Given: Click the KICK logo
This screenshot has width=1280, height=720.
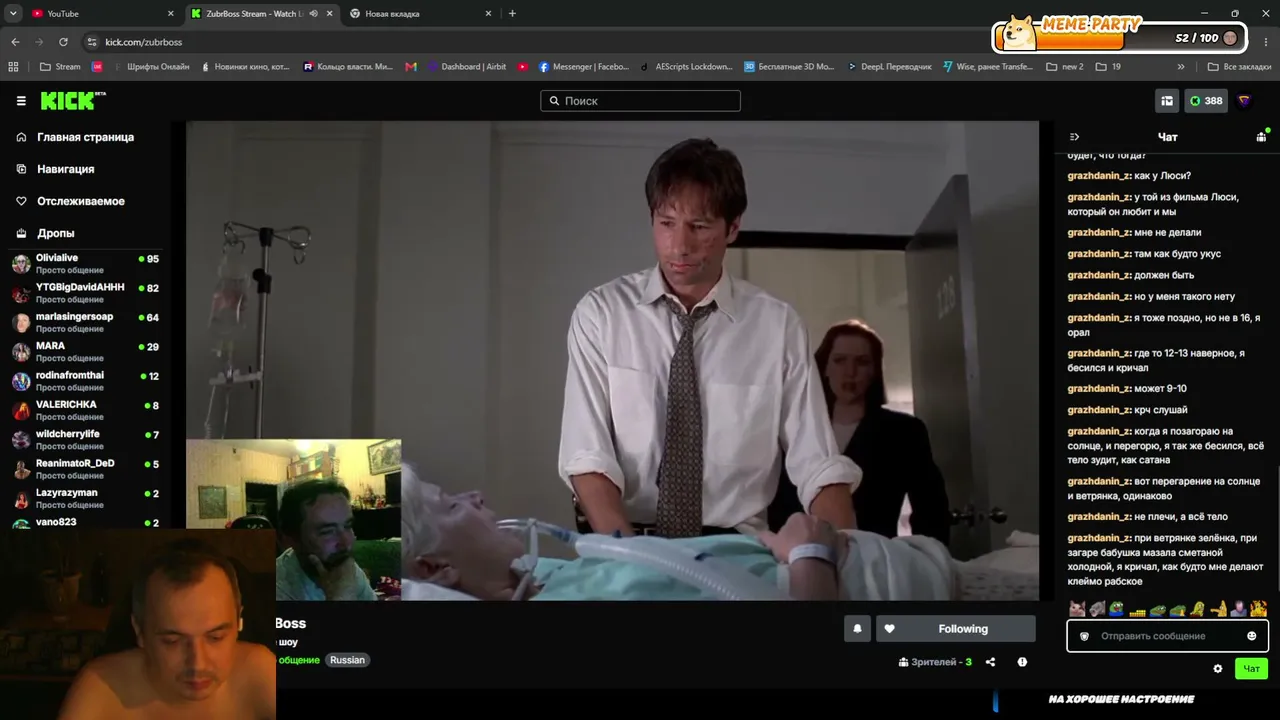Looking at the screenshot, I should (72, 100).
